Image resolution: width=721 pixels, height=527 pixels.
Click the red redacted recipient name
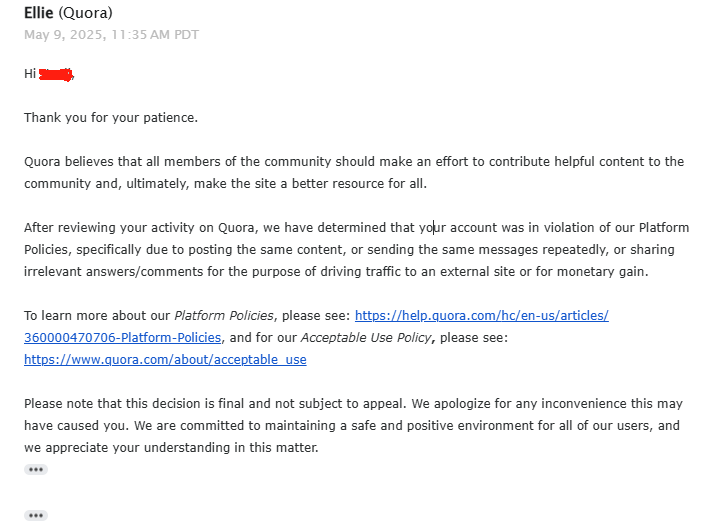56,74
